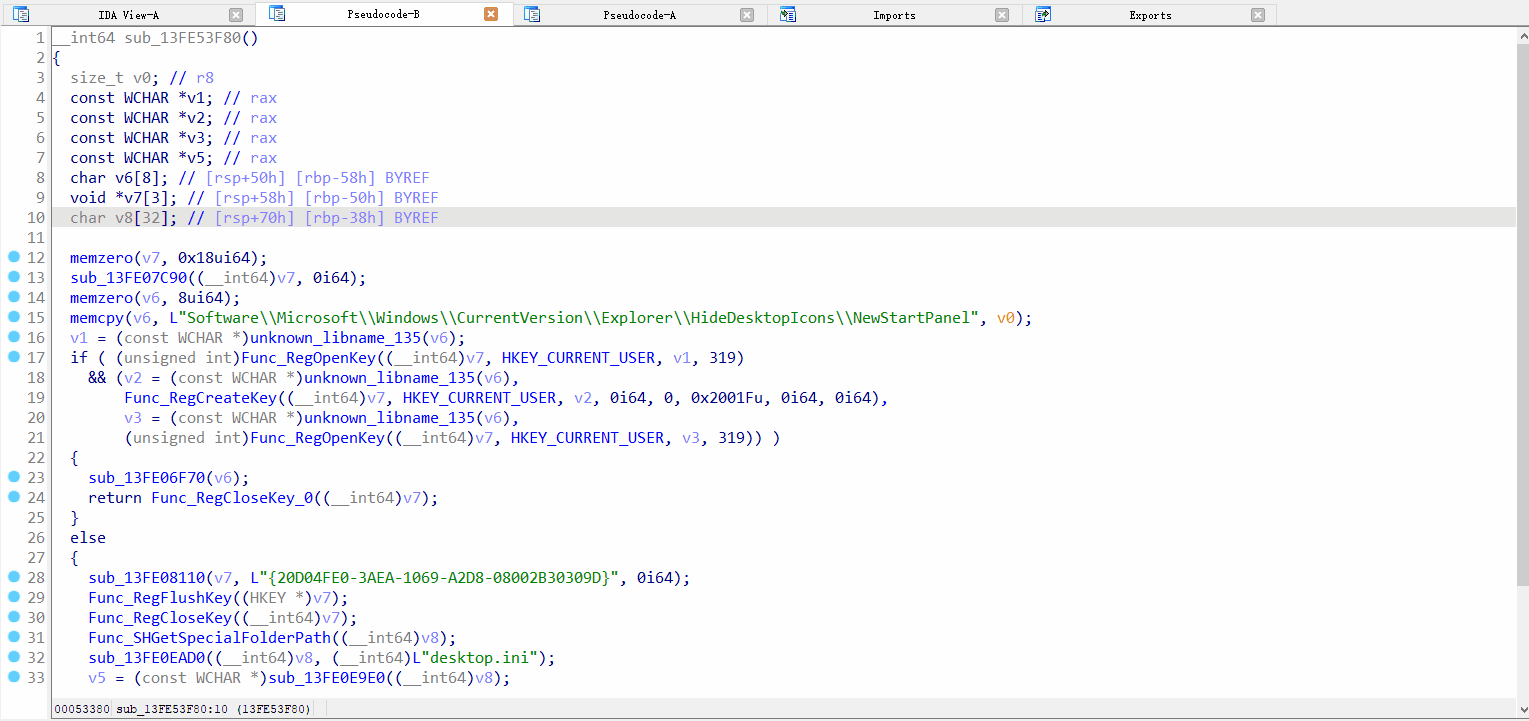The width and height of the screenshot is (1529, 721).
Task: Close the Imports tab
Action: point(1002,14)
